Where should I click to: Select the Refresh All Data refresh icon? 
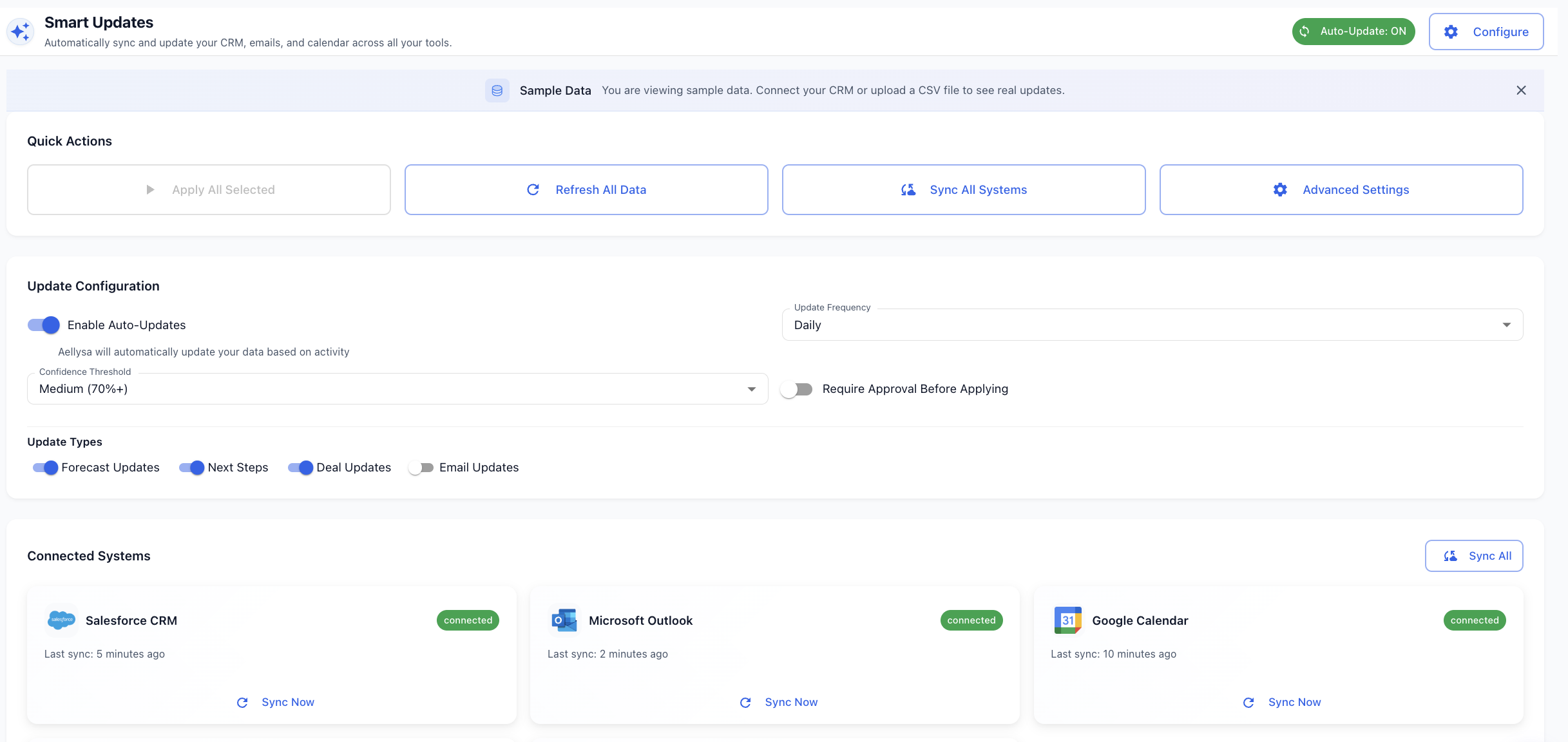pyautogui.click(x=533, y=189)
